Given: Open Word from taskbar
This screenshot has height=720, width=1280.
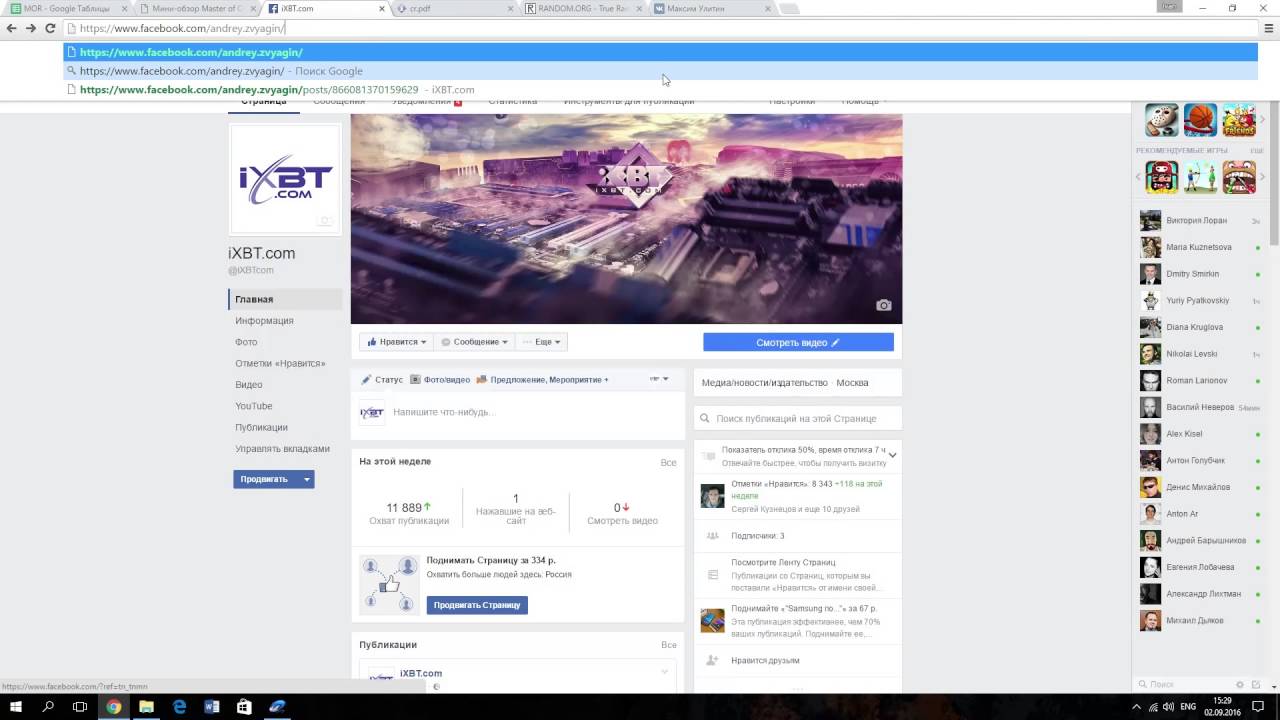Looking at the screenshot, I should 212,707.
